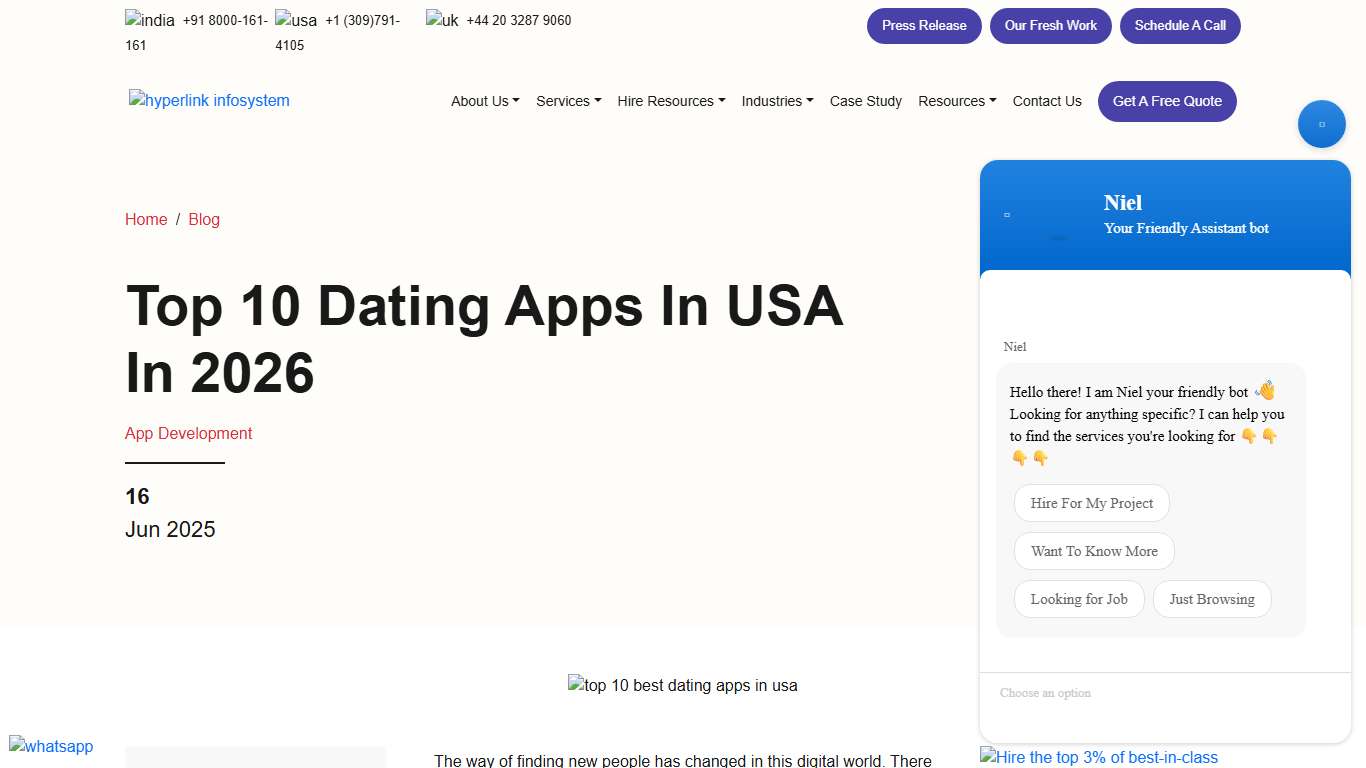
Task: Open the App Development category link
Action: point(188,433)
